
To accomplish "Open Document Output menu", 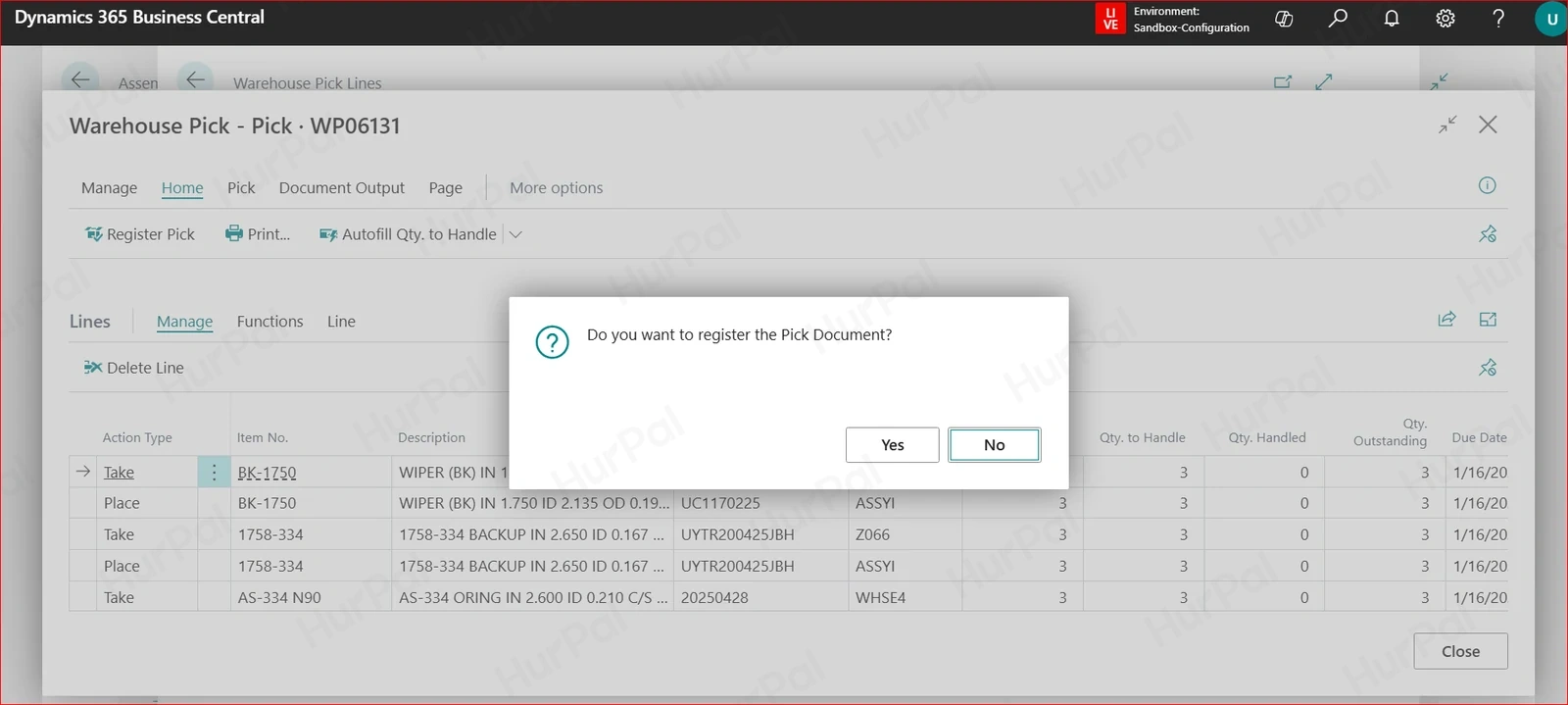I will click(341, 188).
